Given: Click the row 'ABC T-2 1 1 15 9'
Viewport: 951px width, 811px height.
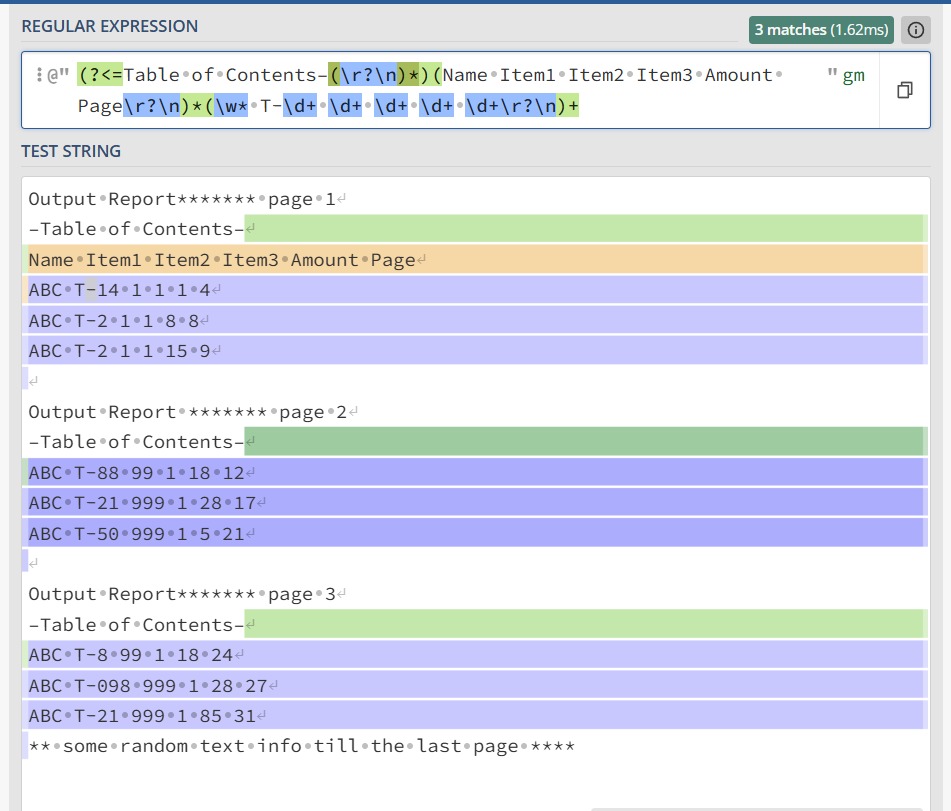Looking at the screenshot, I should [x=119, y=351].
